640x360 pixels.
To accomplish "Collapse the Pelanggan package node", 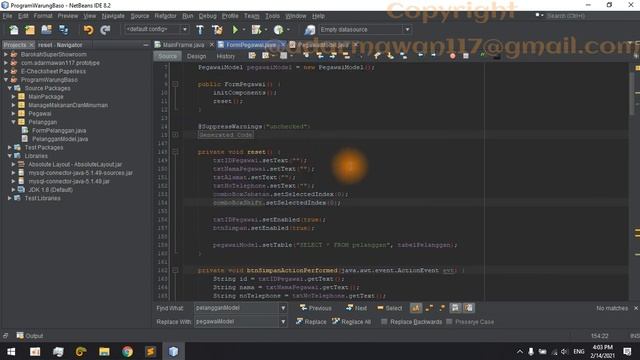I will 13,122.
